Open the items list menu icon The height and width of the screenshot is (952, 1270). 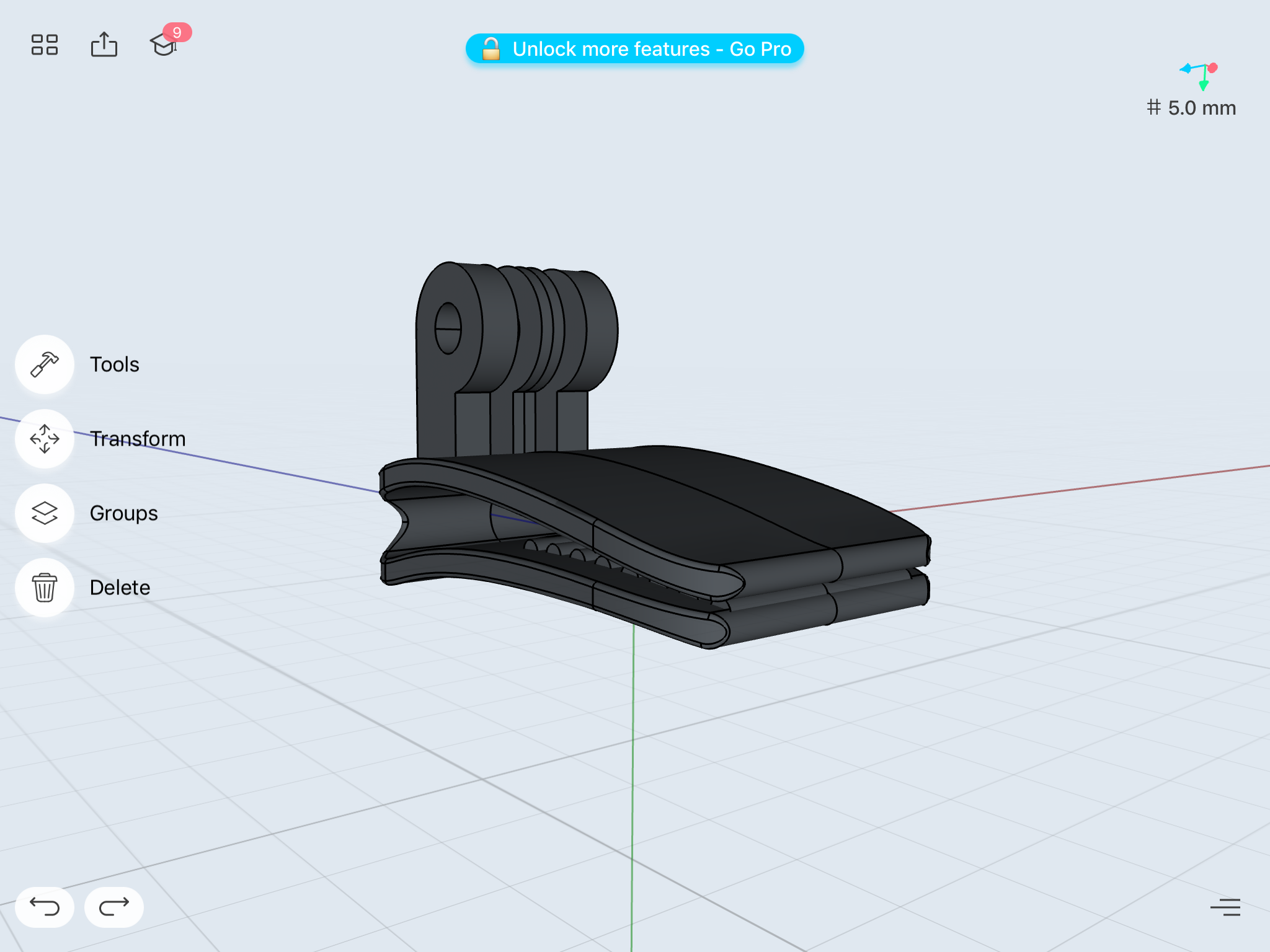1225,907
